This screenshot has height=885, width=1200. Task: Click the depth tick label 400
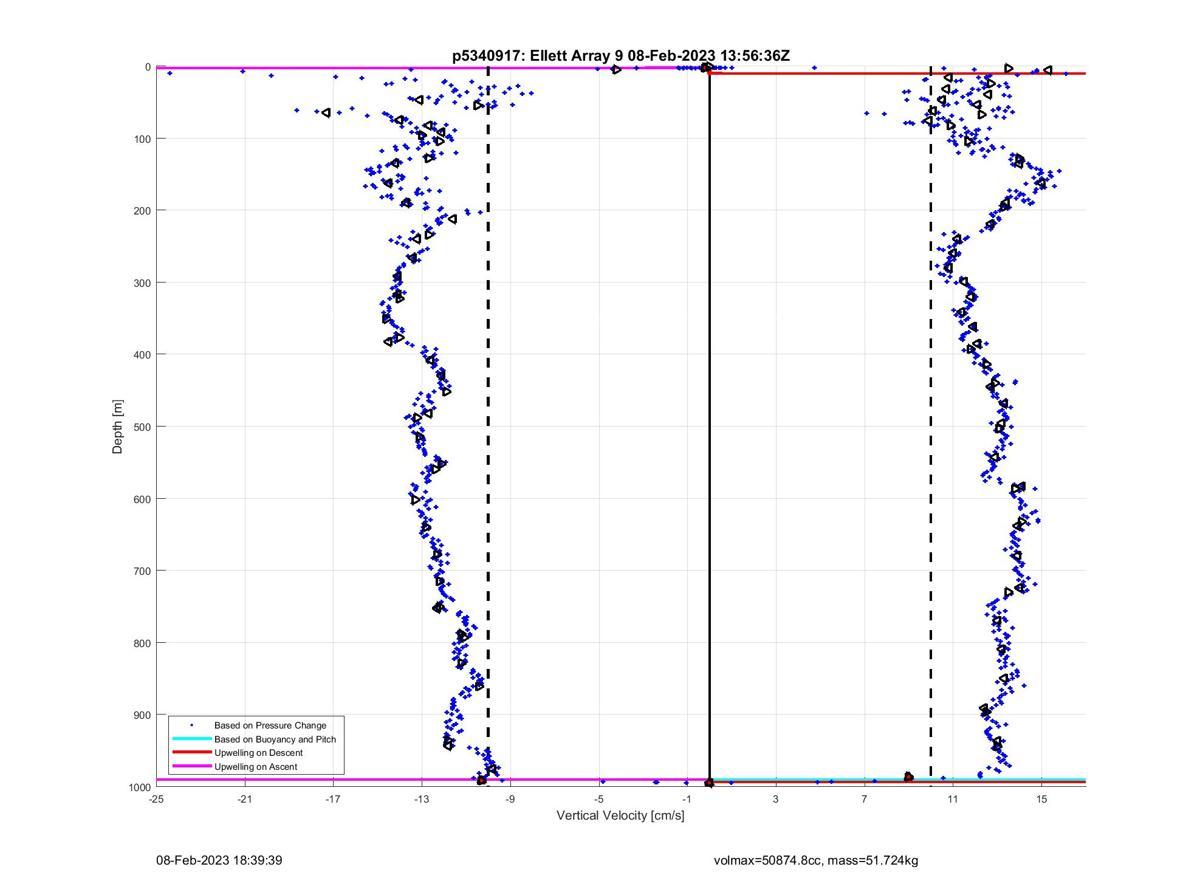tap(141, 354)
